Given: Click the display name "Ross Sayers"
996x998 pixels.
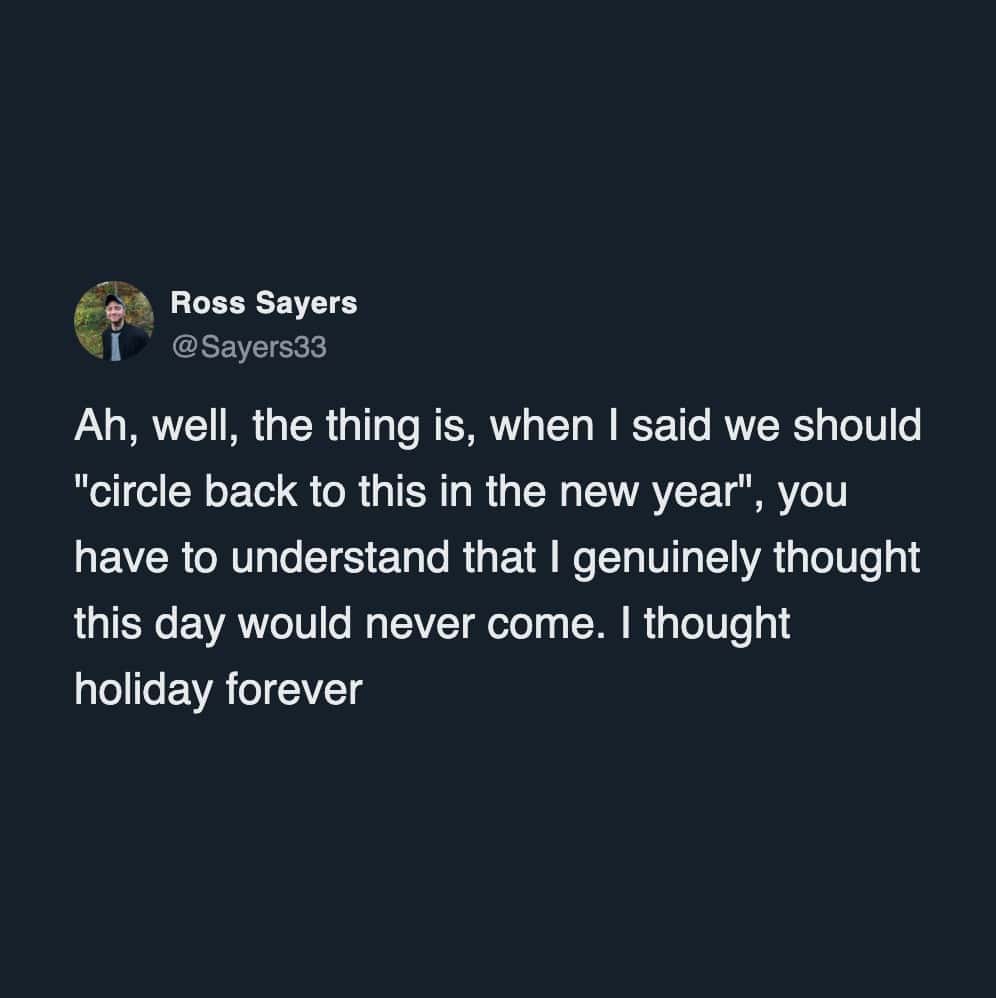Looking at the screenshot, I should coord(264,303).
